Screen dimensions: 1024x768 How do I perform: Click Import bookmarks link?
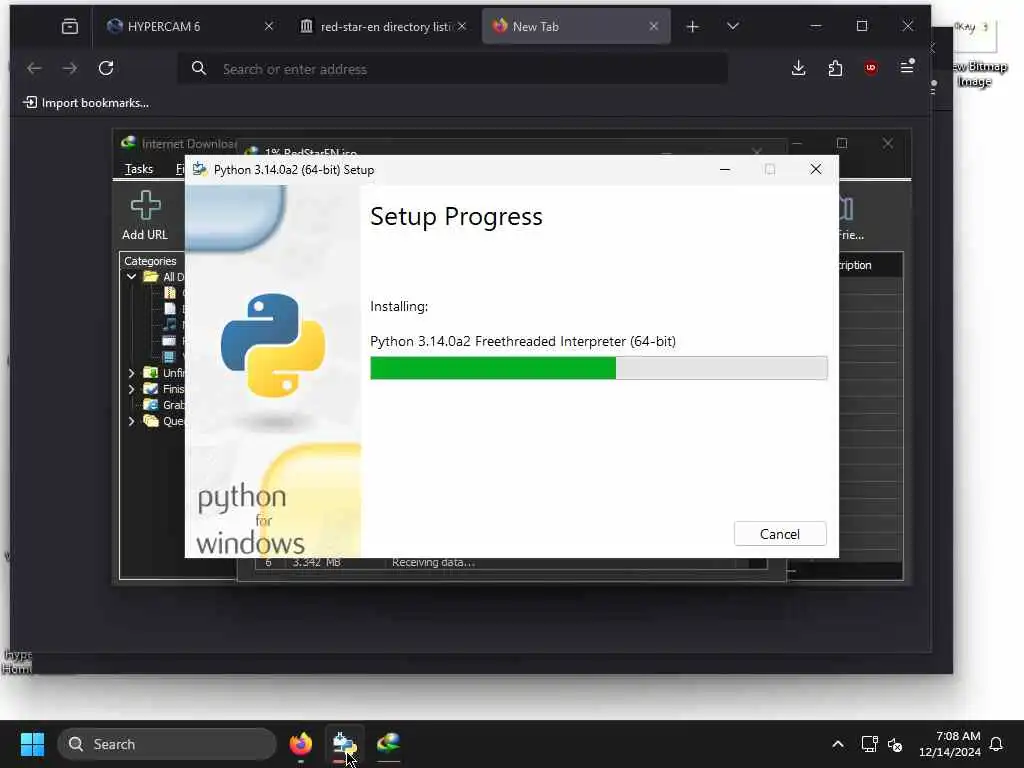pos(86,103)
